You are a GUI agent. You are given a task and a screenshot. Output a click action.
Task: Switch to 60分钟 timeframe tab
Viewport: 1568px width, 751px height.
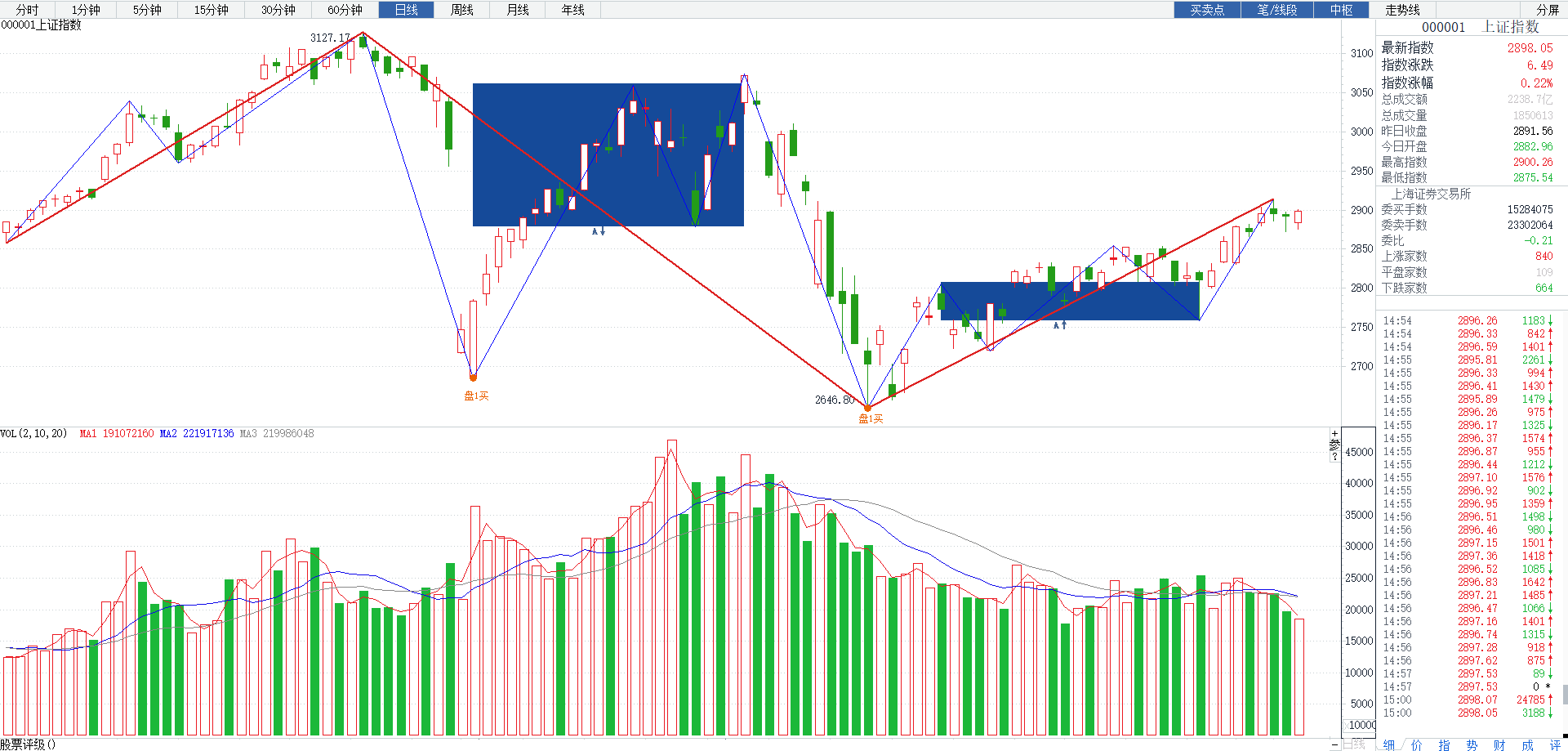click(345, 10)
